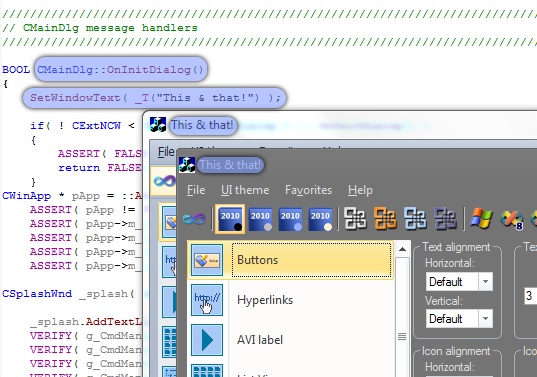
Task: Click the app icon in the dark window title bar
Action: click(187, 165)
